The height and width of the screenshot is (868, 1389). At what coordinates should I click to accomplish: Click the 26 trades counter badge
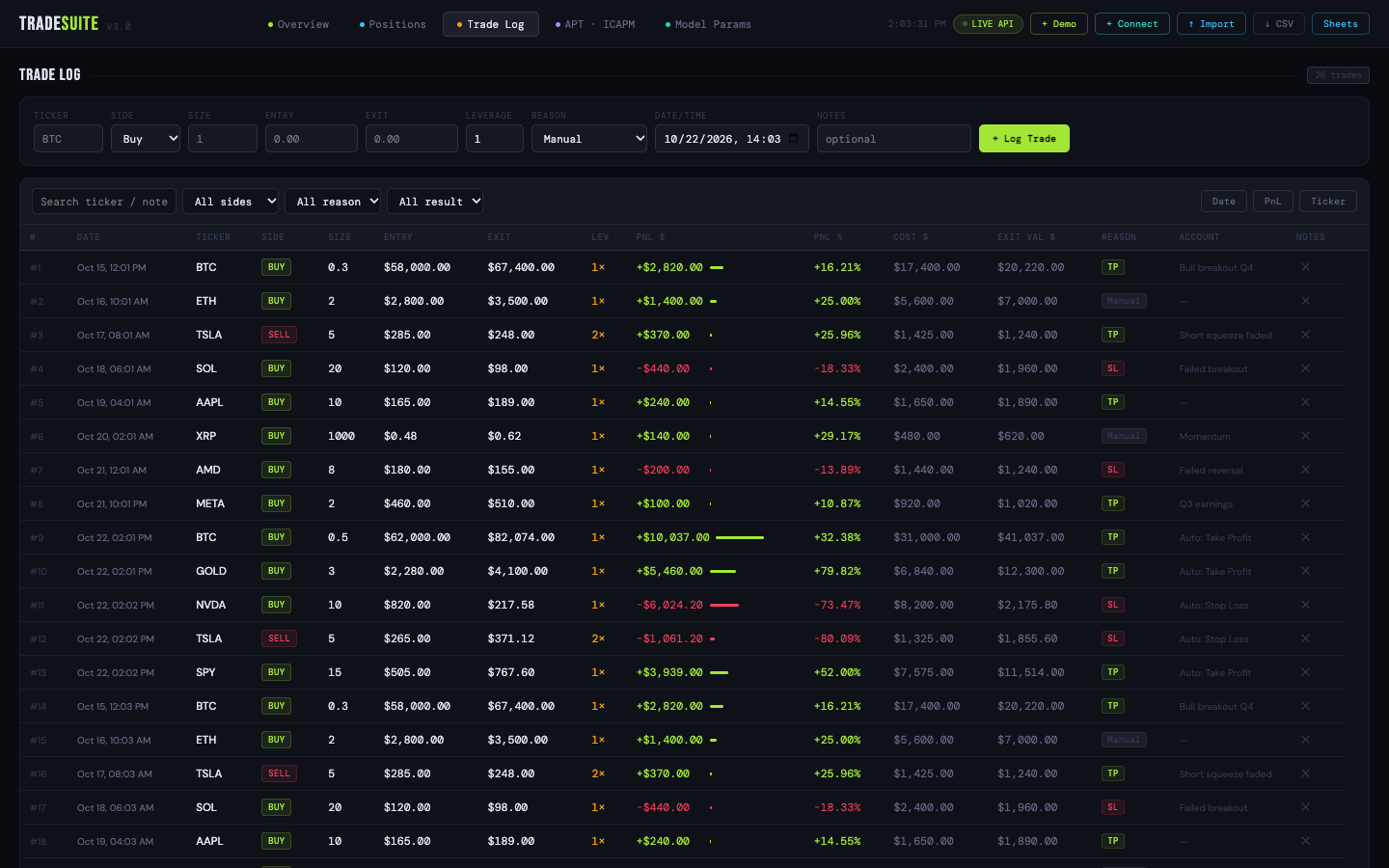(1339, 75)
